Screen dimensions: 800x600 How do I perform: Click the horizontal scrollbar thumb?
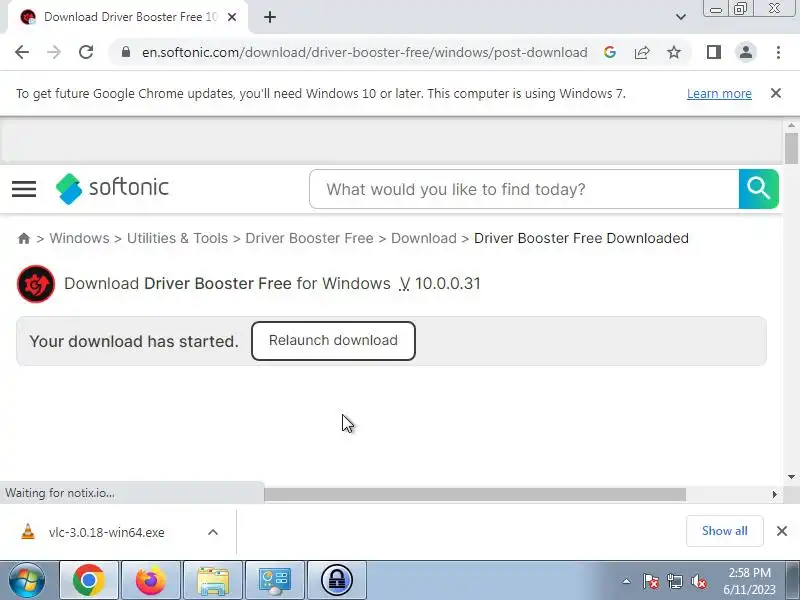(475, 494)
